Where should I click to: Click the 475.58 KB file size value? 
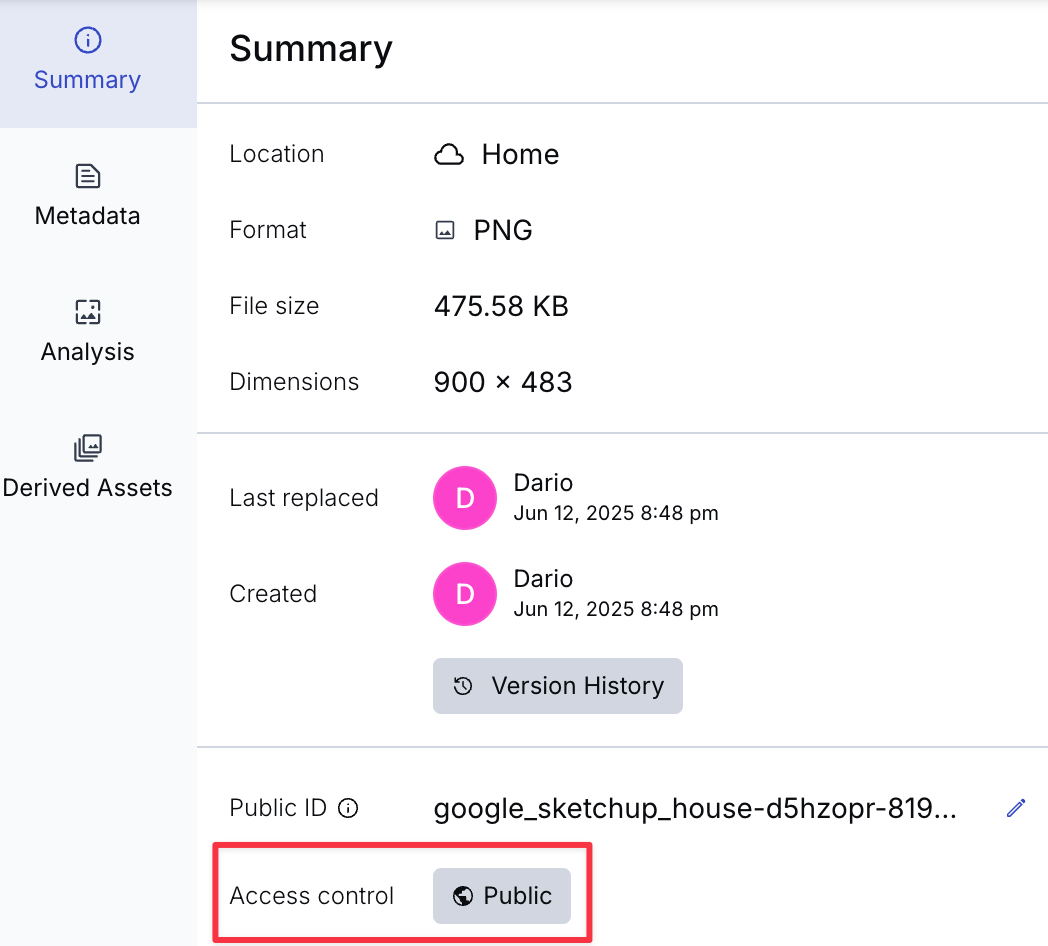pyautogui.click(x=501, y=306)
